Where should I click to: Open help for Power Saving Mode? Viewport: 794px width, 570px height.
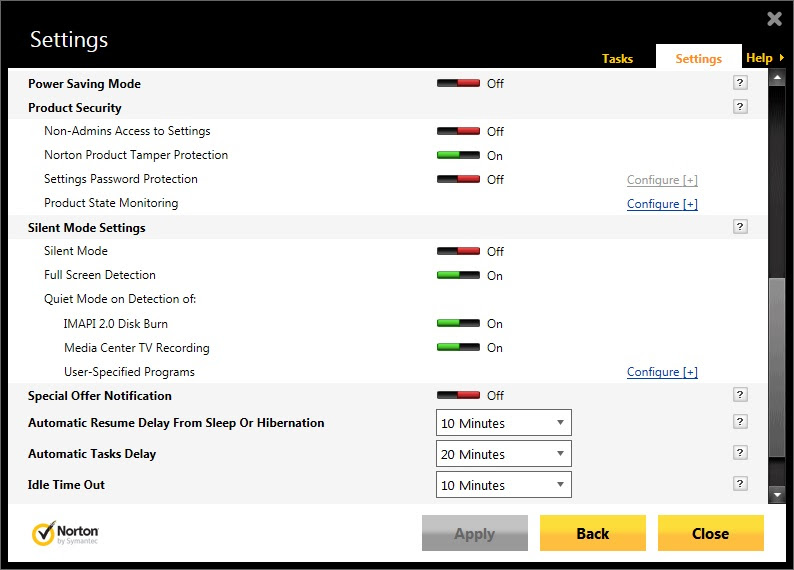[x=740, y=83]
